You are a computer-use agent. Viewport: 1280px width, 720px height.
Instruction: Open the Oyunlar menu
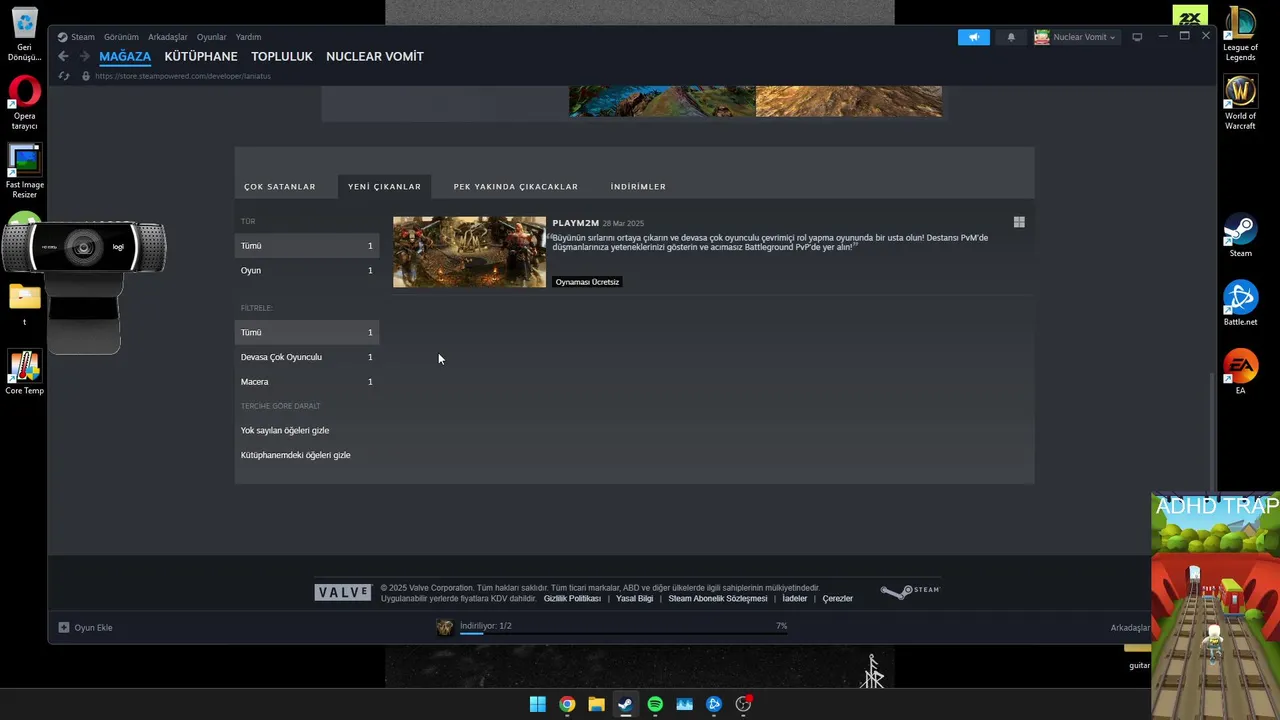212,37
